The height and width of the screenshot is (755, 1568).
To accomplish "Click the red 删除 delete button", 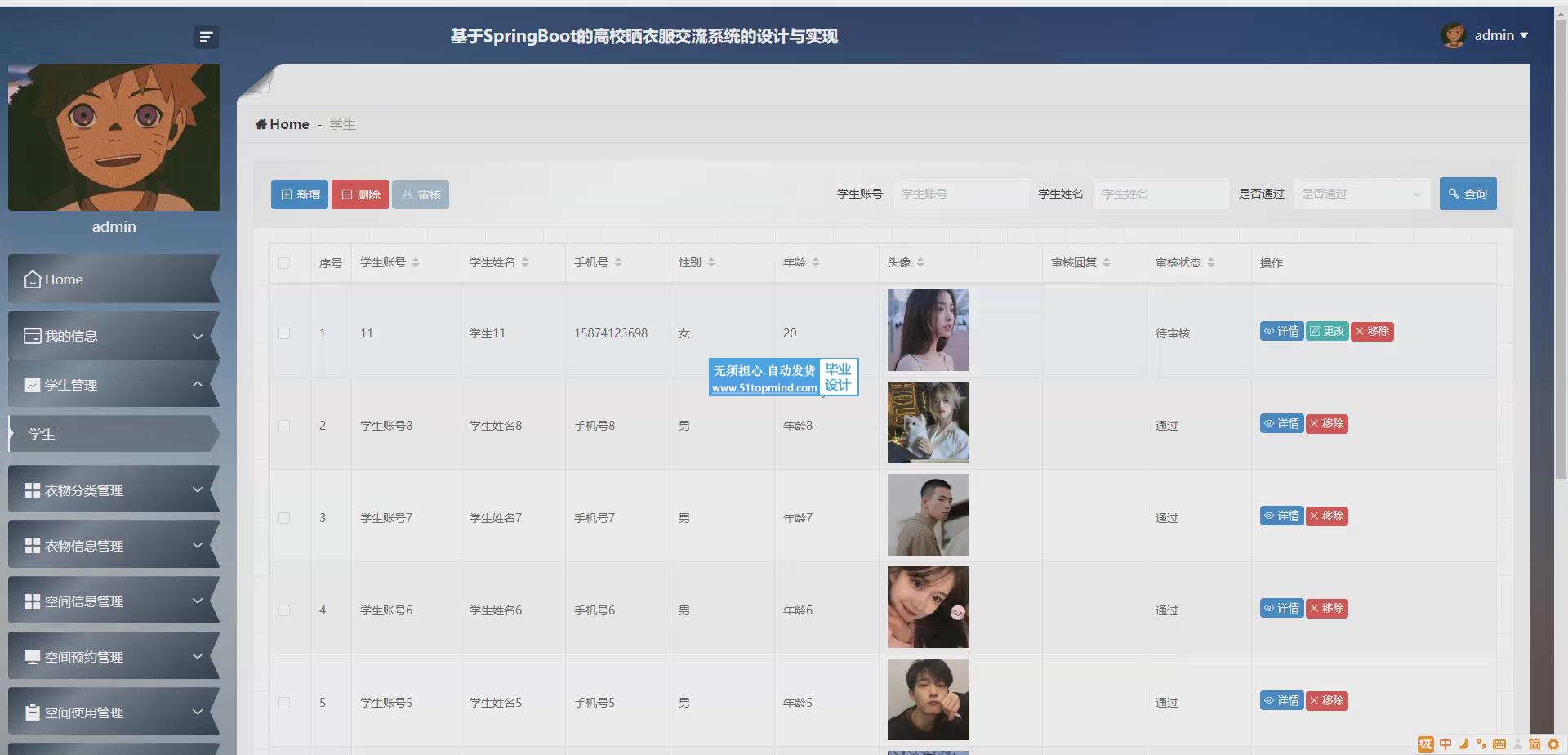I will click(x=360, y=194).
